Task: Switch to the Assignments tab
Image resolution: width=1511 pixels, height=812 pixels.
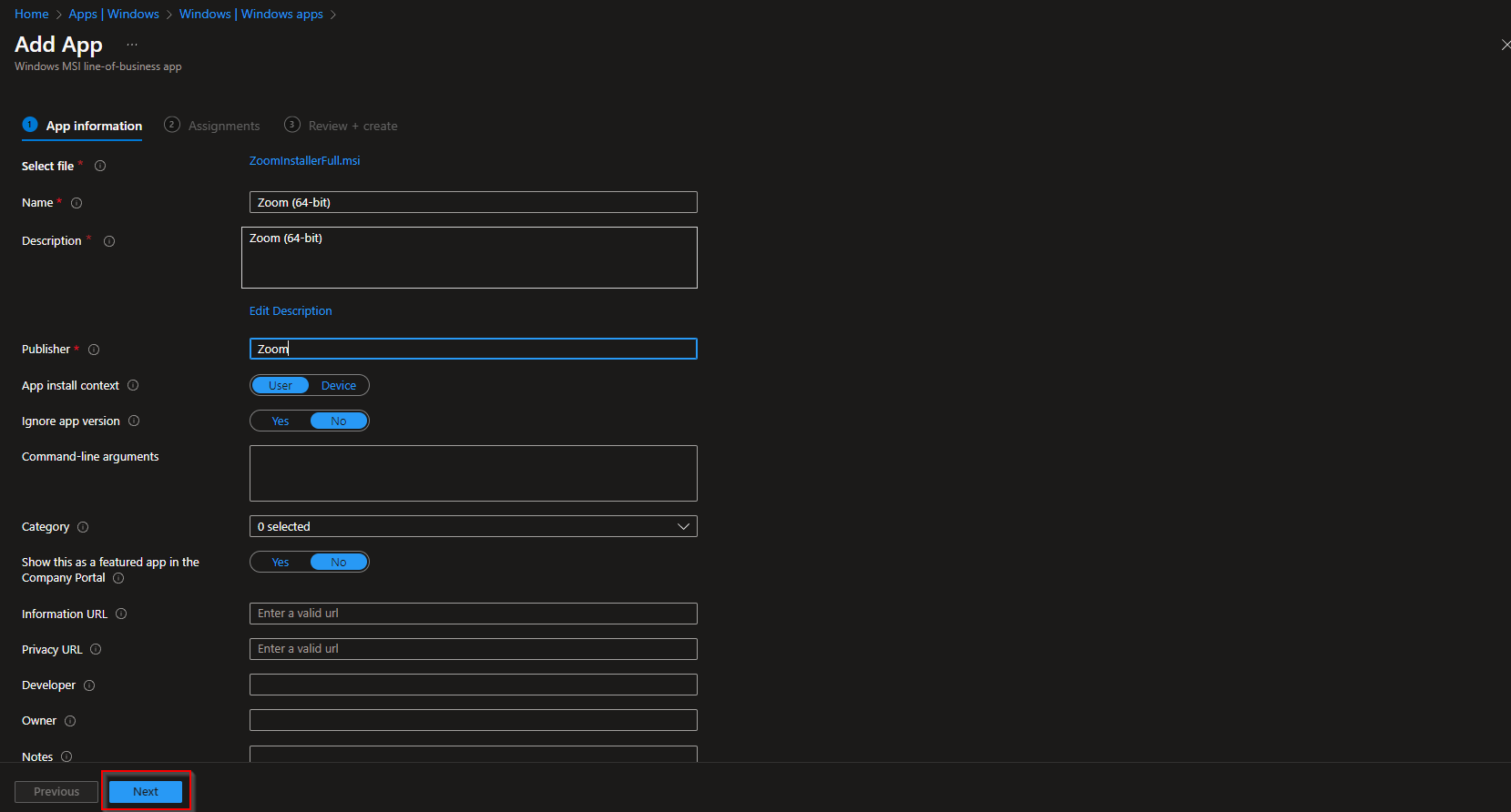Action: pyautogui.click(x=223, y=125)
